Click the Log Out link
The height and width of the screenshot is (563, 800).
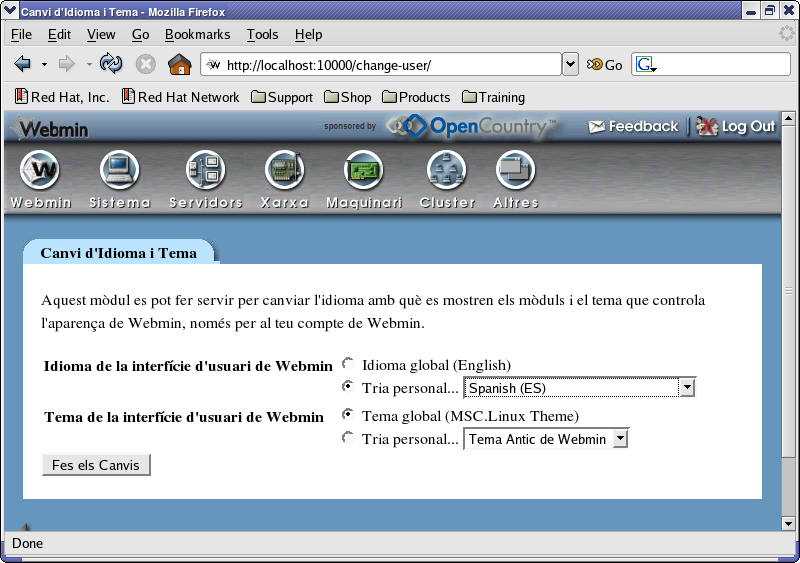click(736, 126)
